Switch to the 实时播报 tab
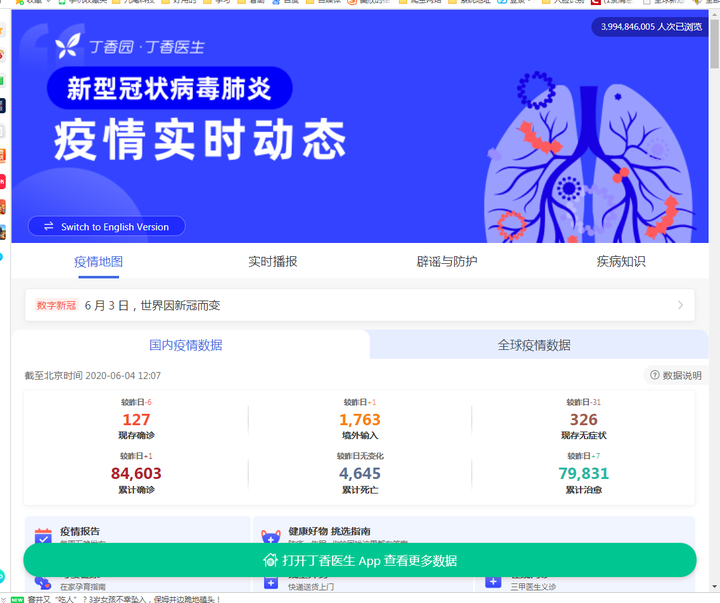720x603 pixels. pos(273,262)
